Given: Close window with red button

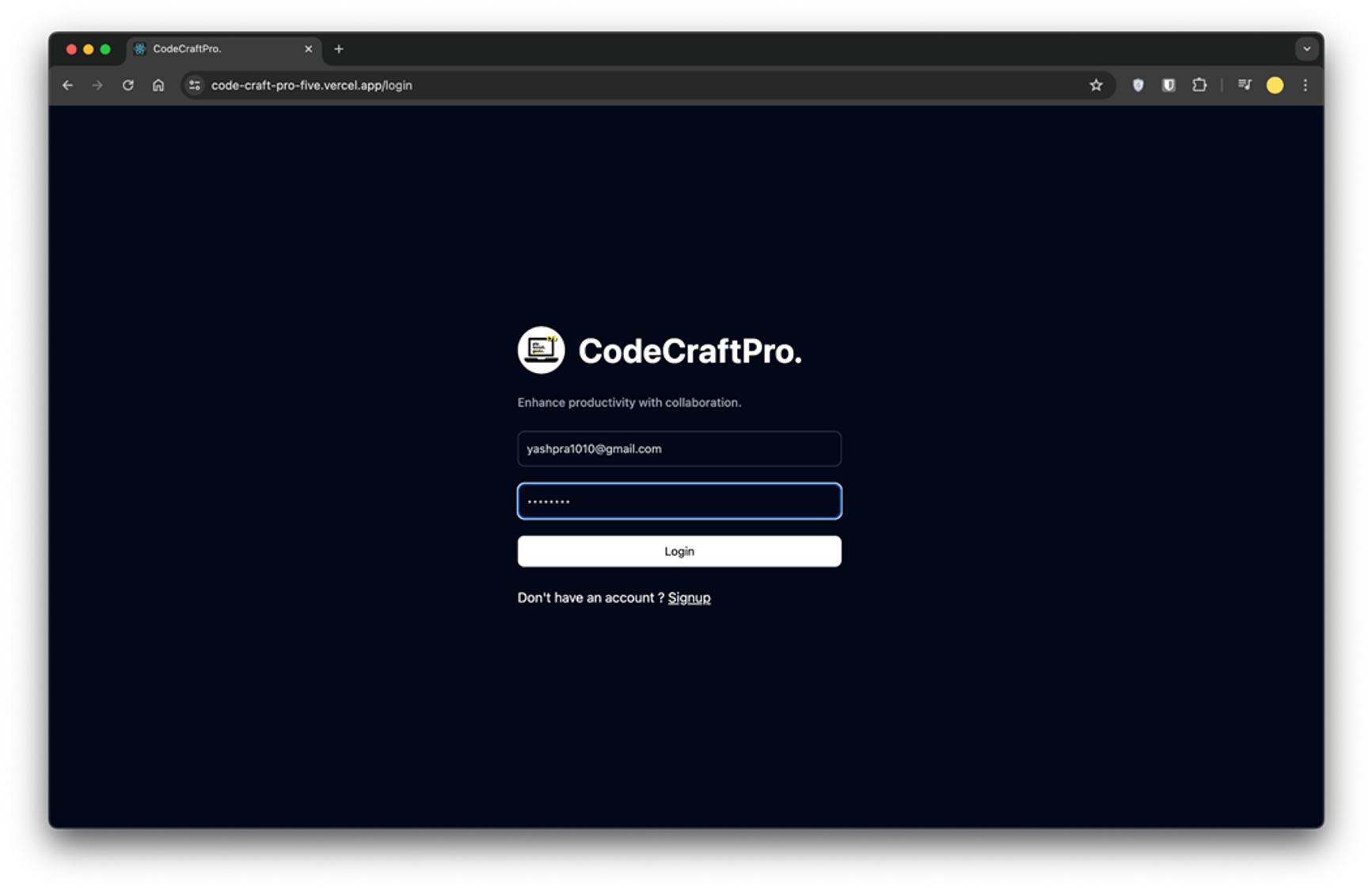Looking at the screenshot, I should coord(71,49).
